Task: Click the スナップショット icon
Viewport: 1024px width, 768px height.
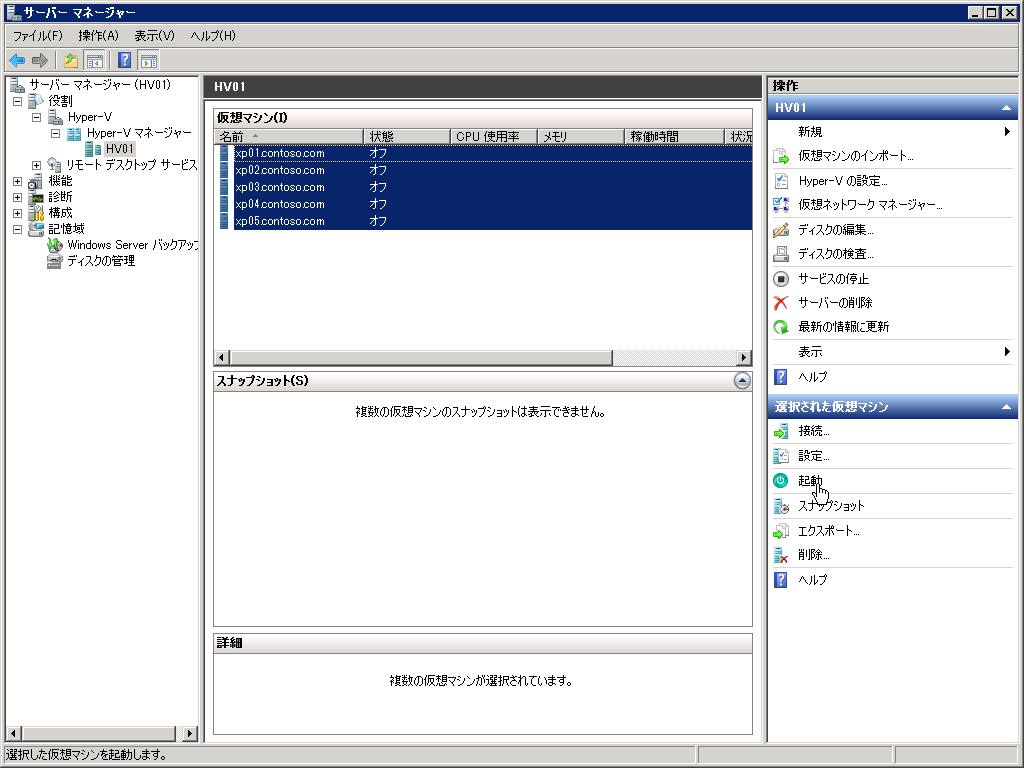Action: 781,506
